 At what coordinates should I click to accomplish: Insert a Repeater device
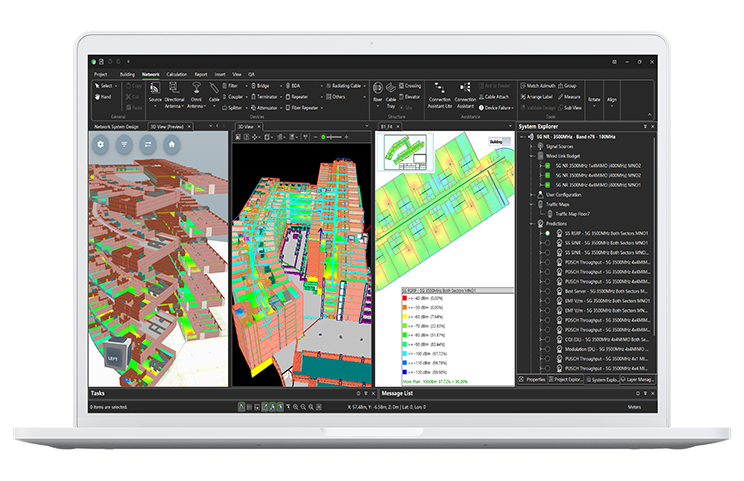click(x=299, y=97)
